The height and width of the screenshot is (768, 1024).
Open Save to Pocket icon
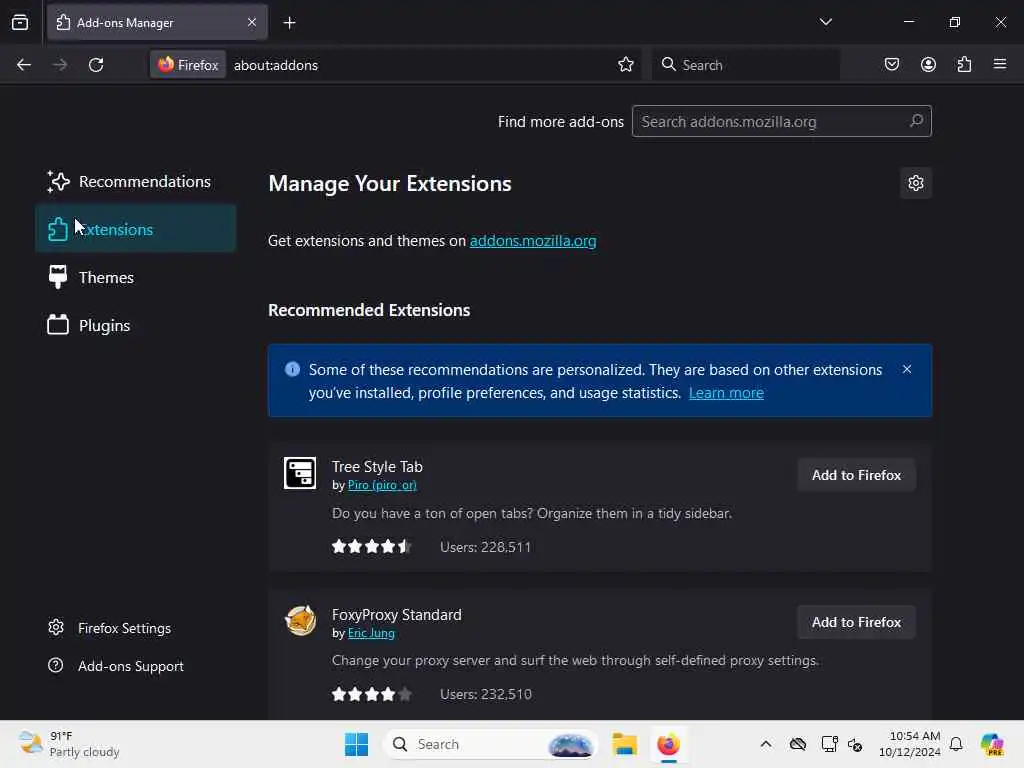coord(891,65)
